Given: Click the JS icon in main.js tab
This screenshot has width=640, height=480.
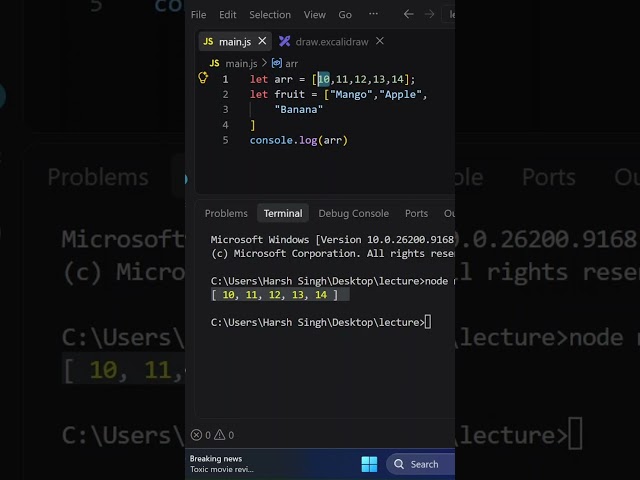Looking at the screenshot, I should 208,42.
